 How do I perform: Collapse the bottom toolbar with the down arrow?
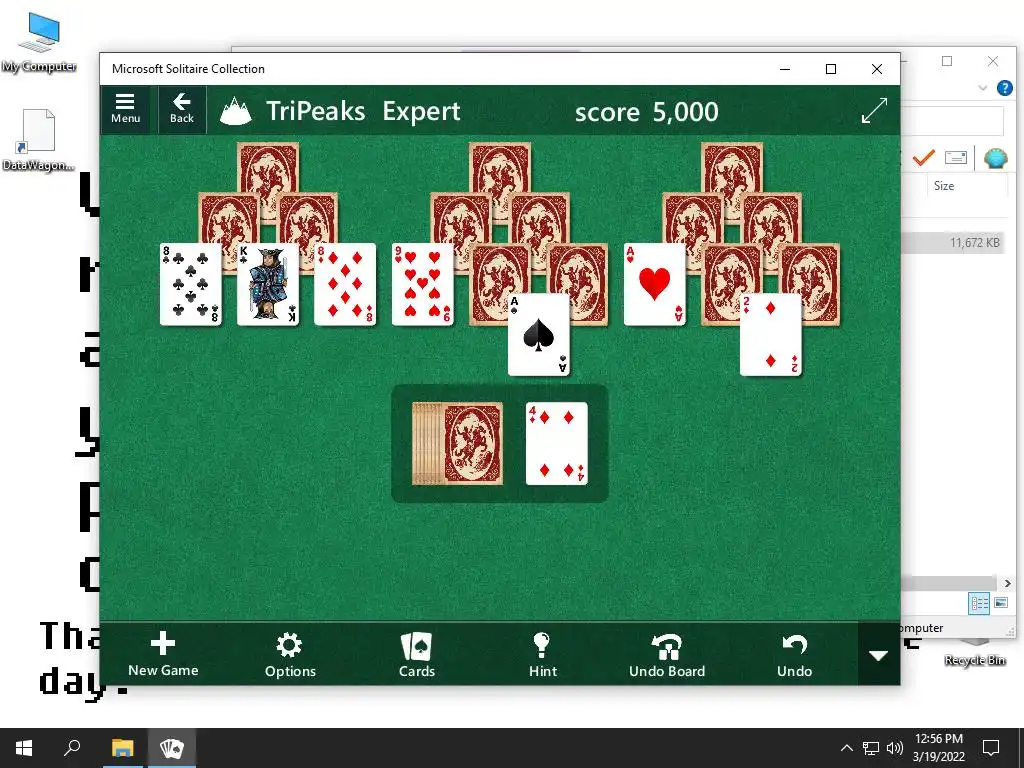878,655
